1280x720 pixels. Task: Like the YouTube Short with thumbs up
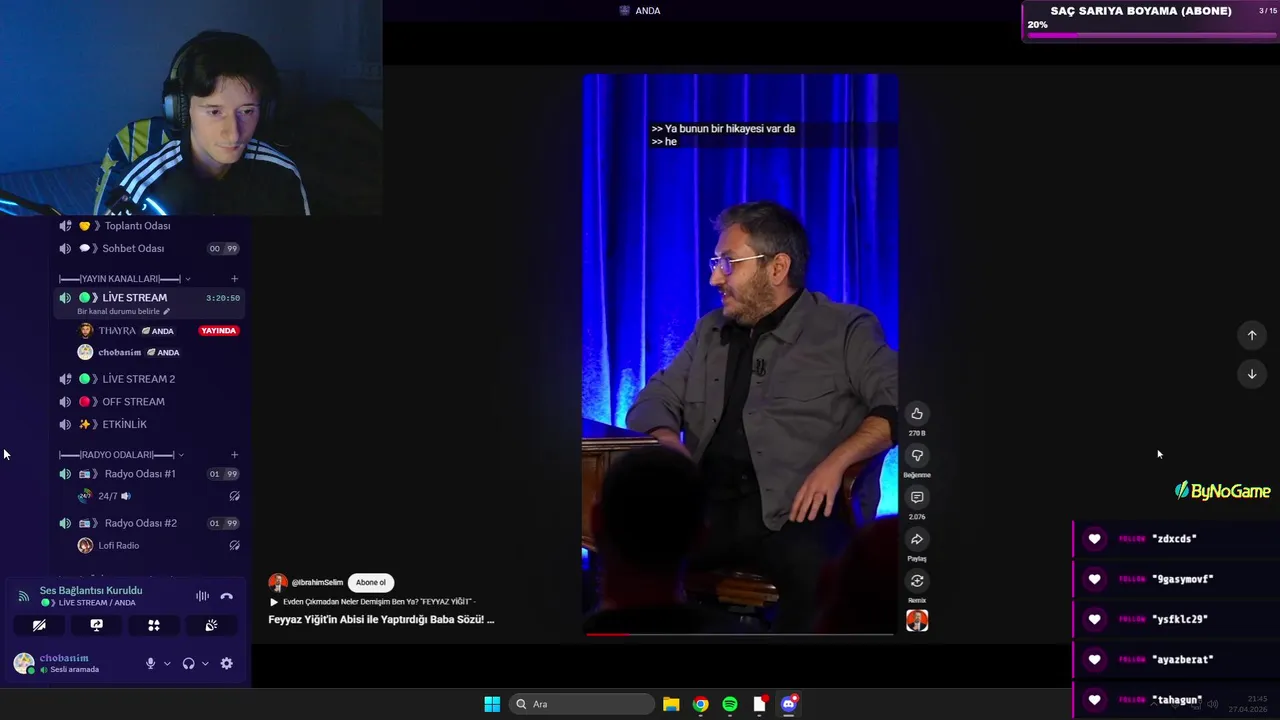pyautogui.click(x=917, y=414)
